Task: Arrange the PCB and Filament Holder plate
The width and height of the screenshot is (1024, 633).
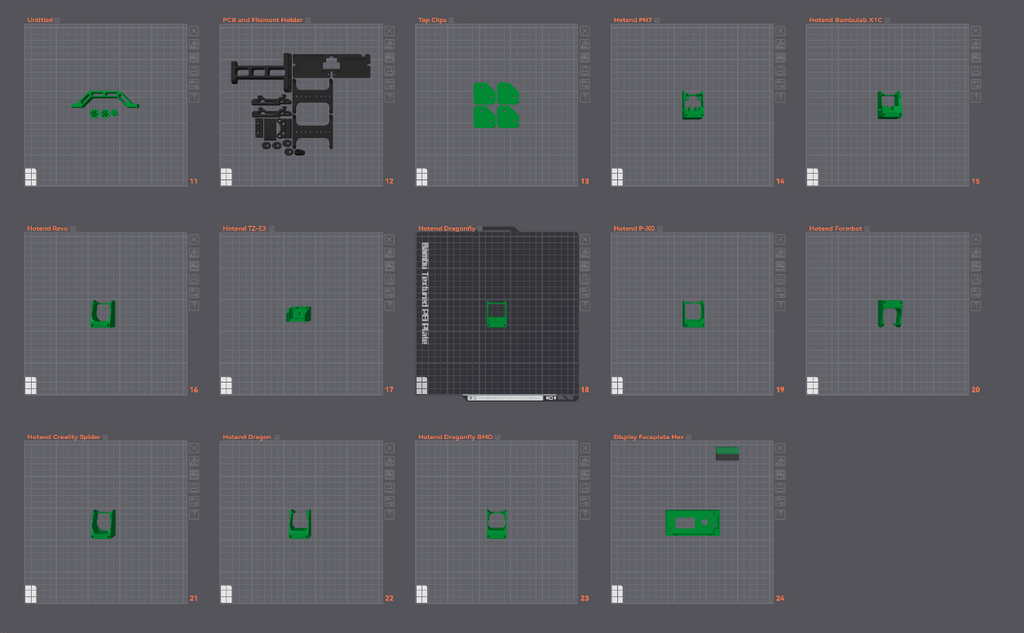Action: click(x=389, y=57)
